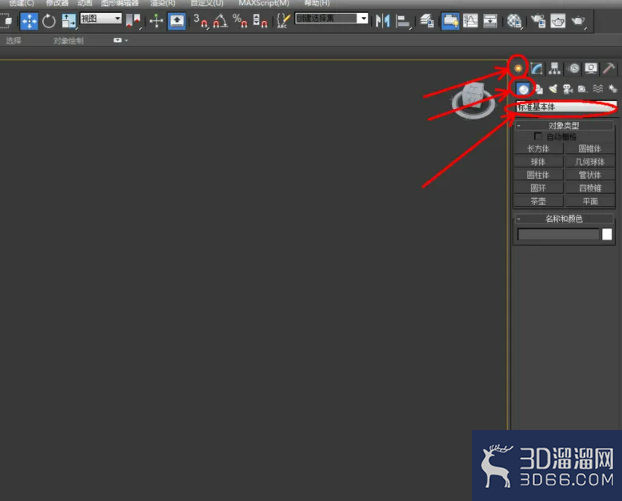Collapse the 名称和颜色 rollout
622x501 pixels.
point(564,219)
